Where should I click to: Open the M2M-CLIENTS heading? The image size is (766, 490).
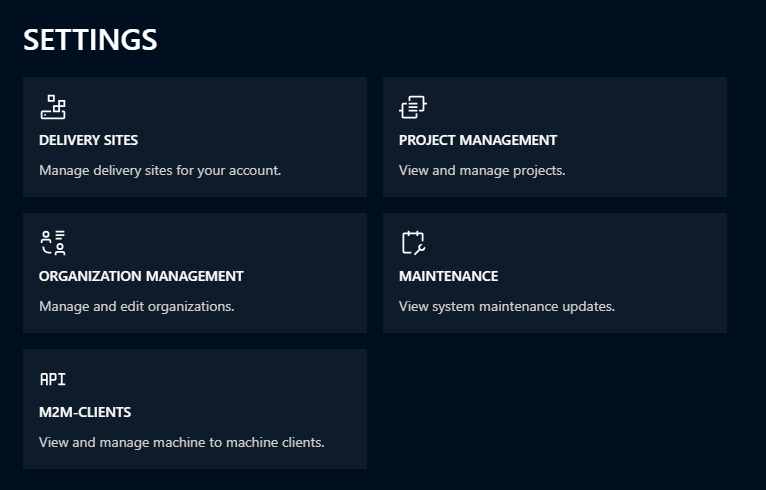(x=85, y=412)
